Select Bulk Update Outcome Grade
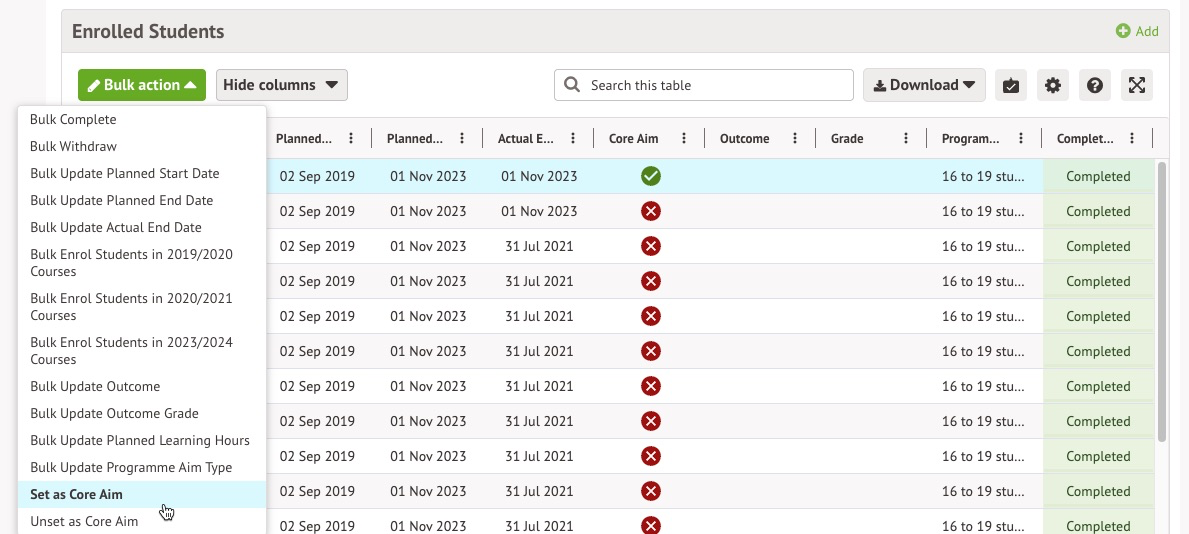Image resolution: width=1189 pixels, height=534 pixels. pyautogui.click(x=114, y=413)
